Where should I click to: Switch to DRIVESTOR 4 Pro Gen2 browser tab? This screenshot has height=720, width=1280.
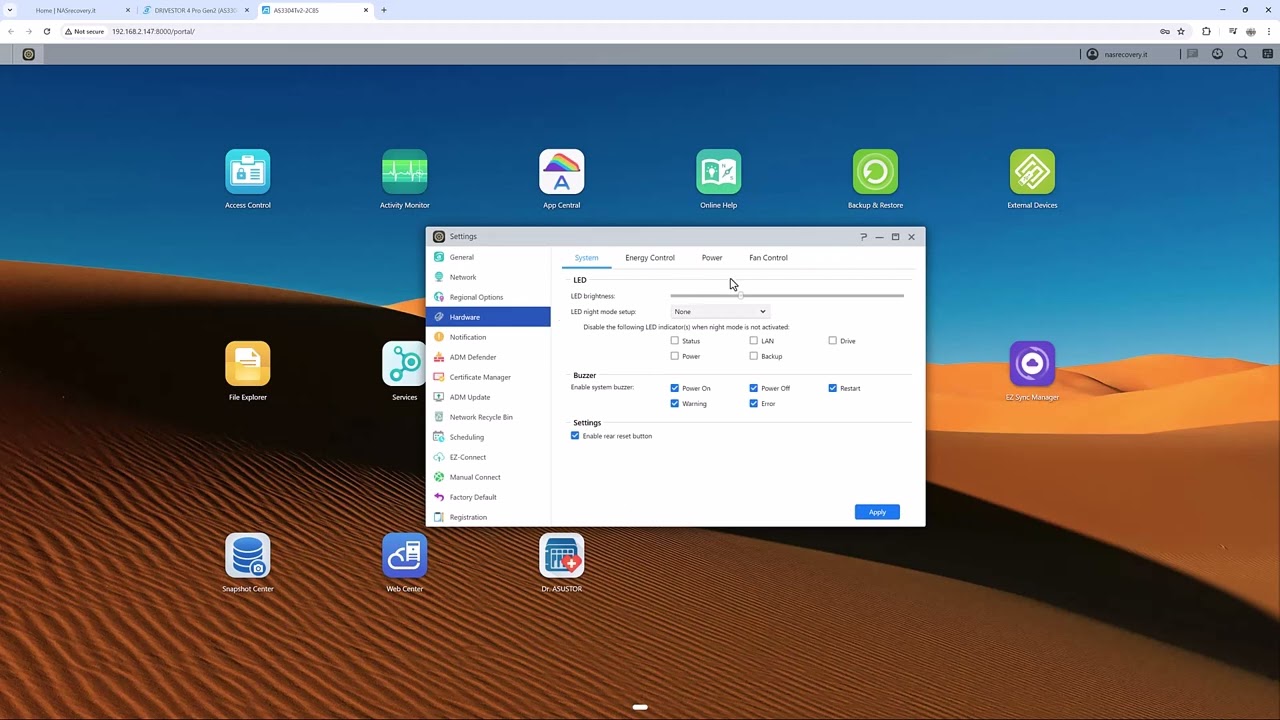point(196,10)
